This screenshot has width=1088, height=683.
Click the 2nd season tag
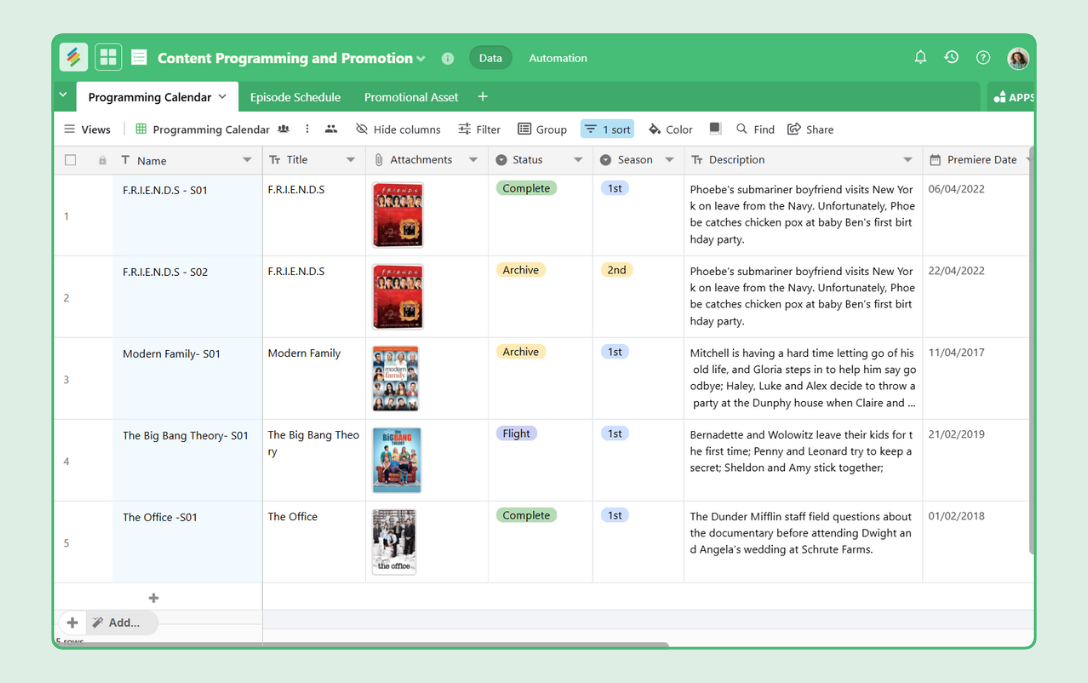[x=616, y=270]
